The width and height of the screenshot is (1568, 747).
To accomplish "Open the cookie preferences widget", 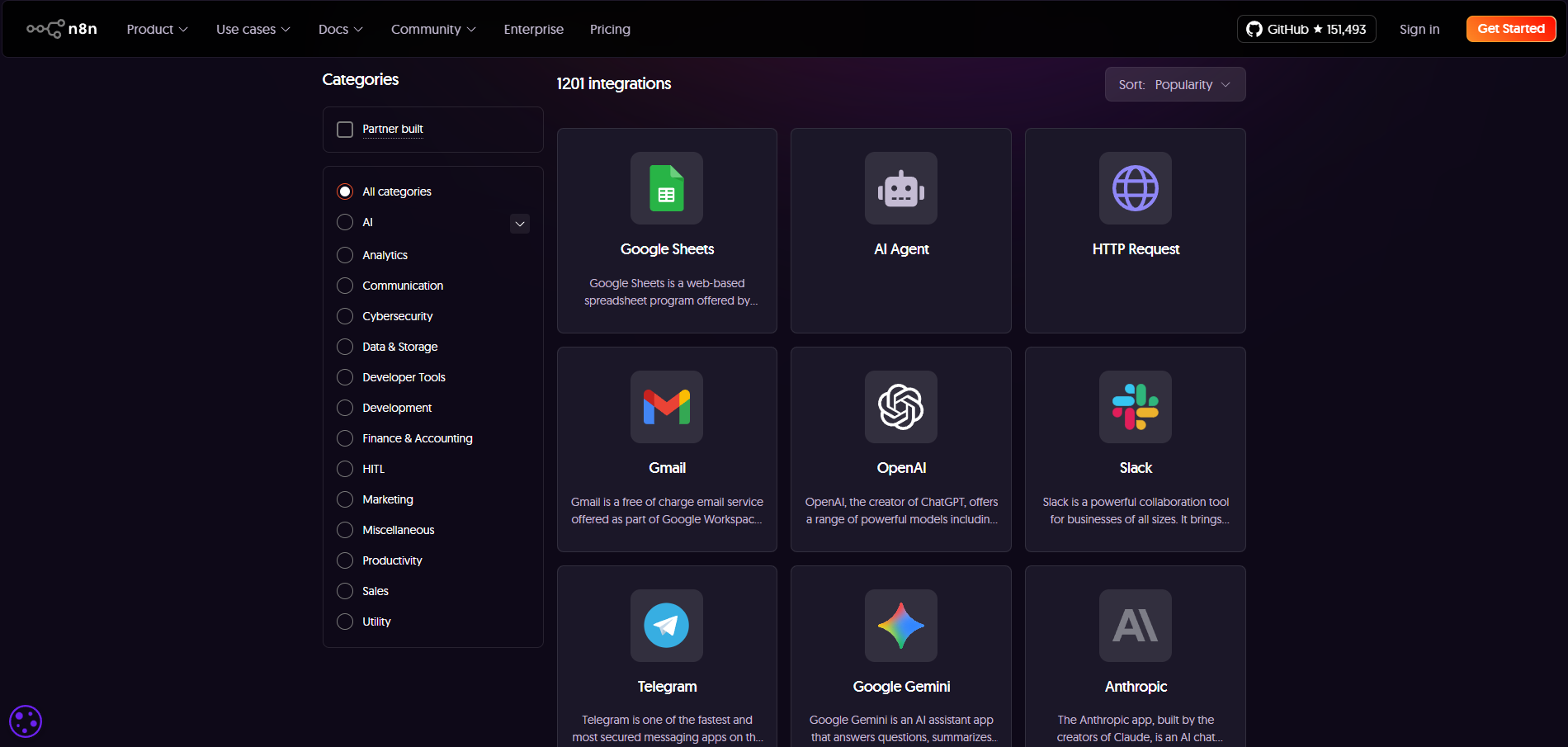I will (x=26, y=721).
